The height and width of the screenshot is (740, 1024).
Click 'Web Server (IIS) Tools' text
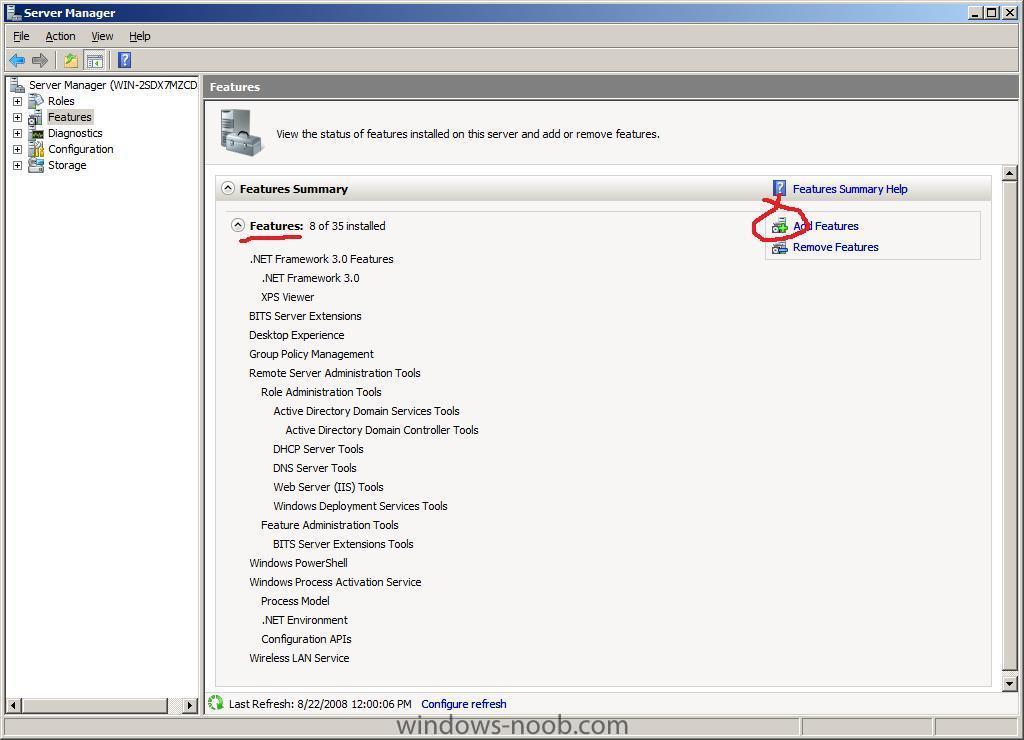click(328, 487)
